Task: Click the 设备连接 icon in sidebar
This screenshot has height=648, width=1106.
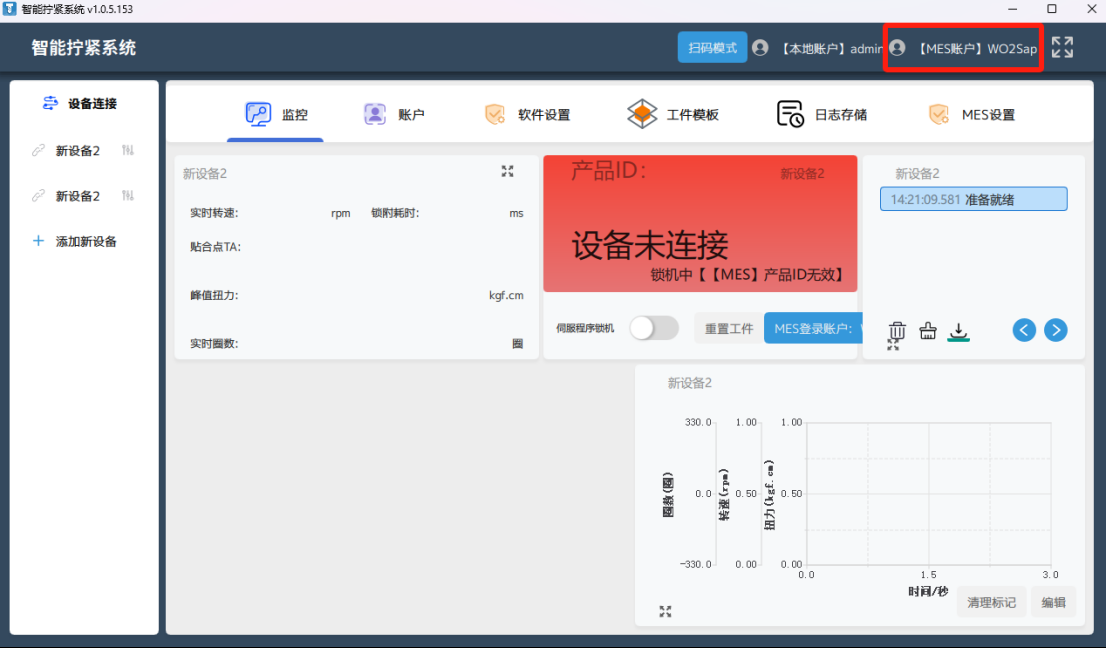Action: tap(50, 103)
